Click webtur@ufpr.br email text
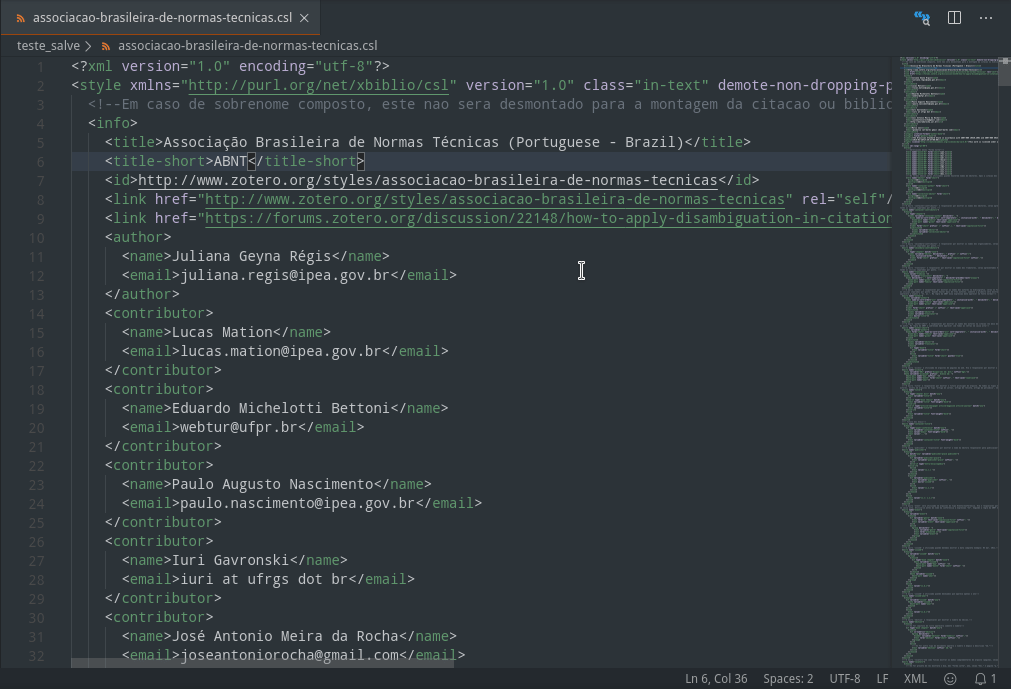The width and height of the screenshot is (1011, 689). (x=239, y=428)
